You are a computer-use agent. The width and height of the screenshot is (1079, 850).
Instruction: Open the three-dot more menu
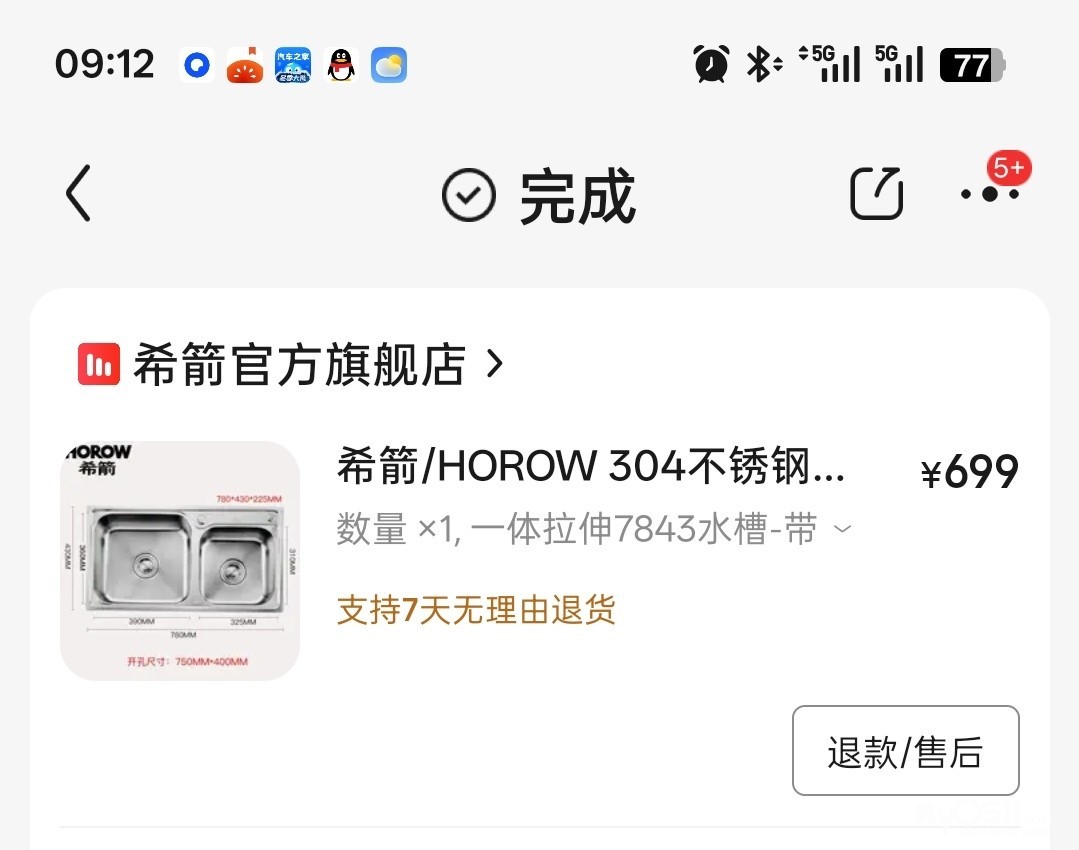pyautogui.click(x=990, y=194)
